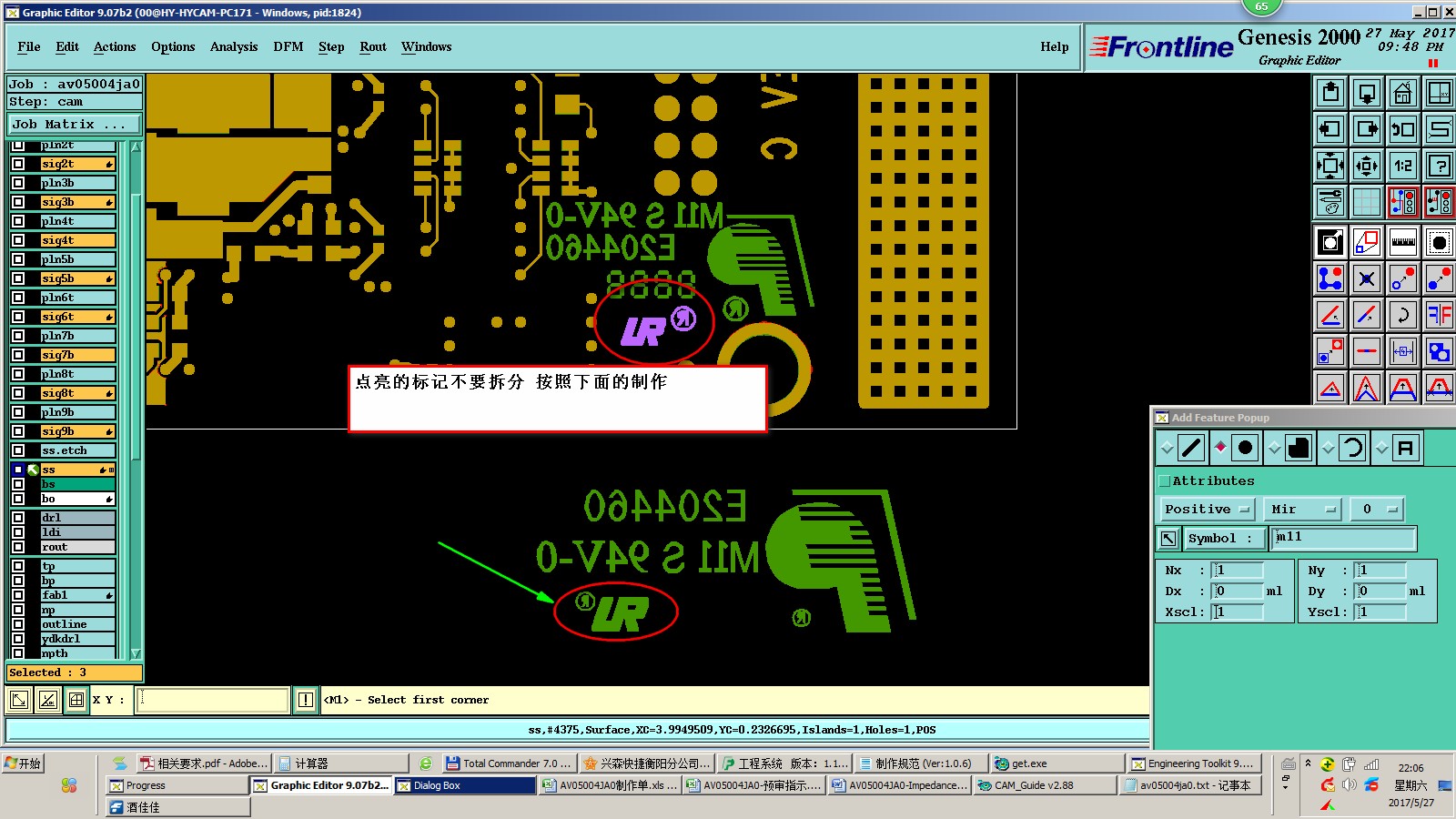The image size is (1456, 819).
Task: Click the question mark help icon
Action: [x=1440, y=166]
